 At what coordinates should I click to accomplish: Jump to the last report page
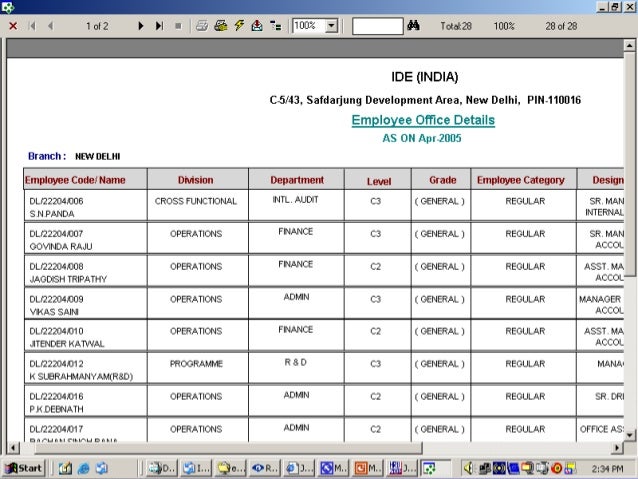160,26
